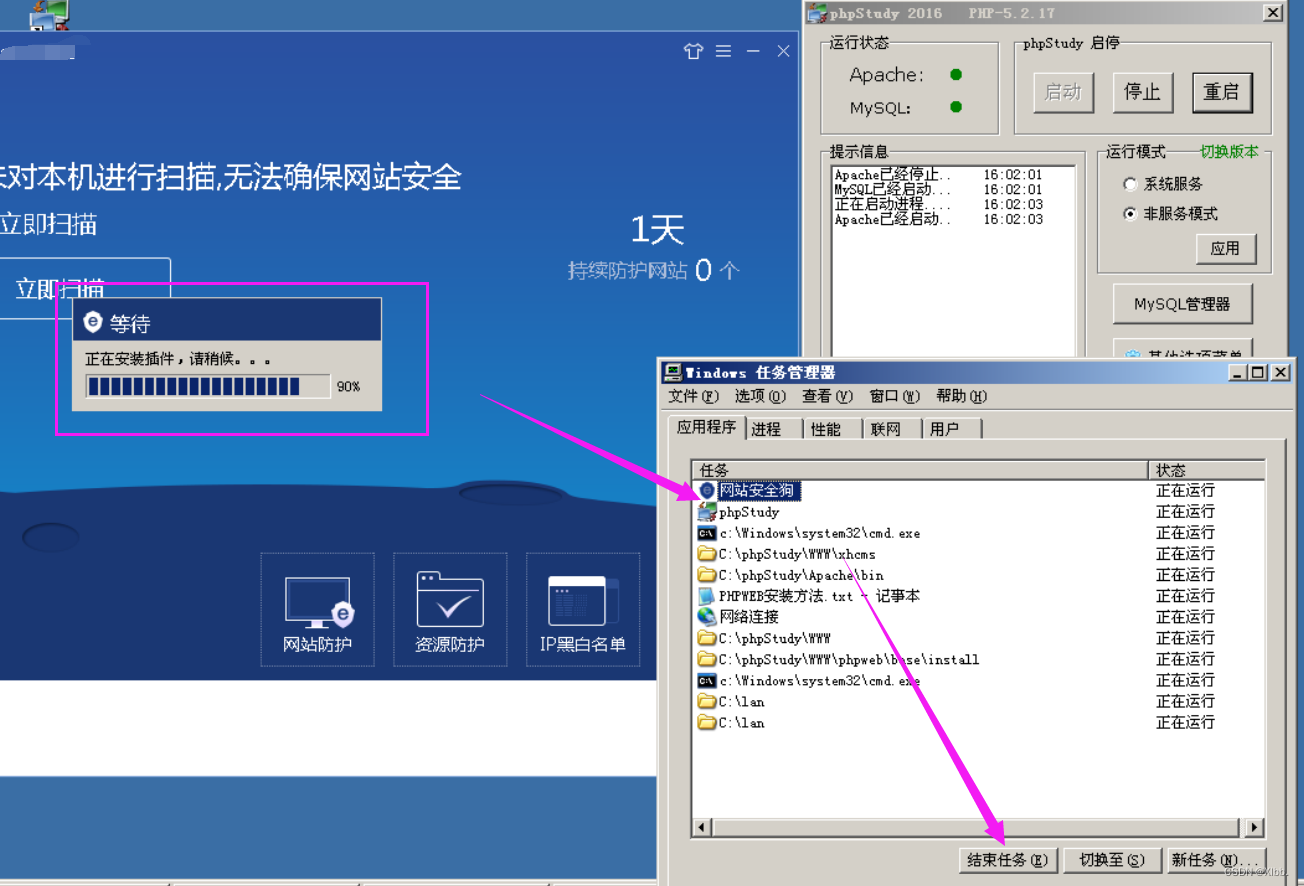Click the 新任务(N)... button
The height and width of the screenshot is (886, 1304).
pos(1217,860)
